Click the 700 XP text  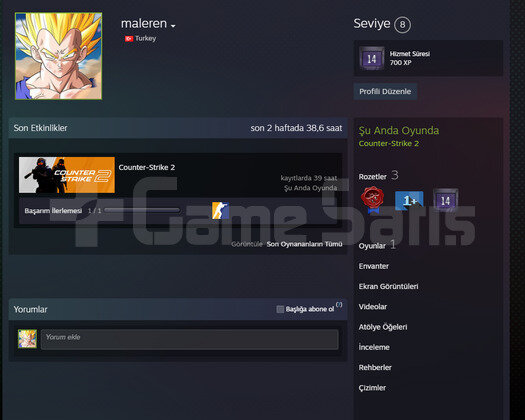(400, 63)
